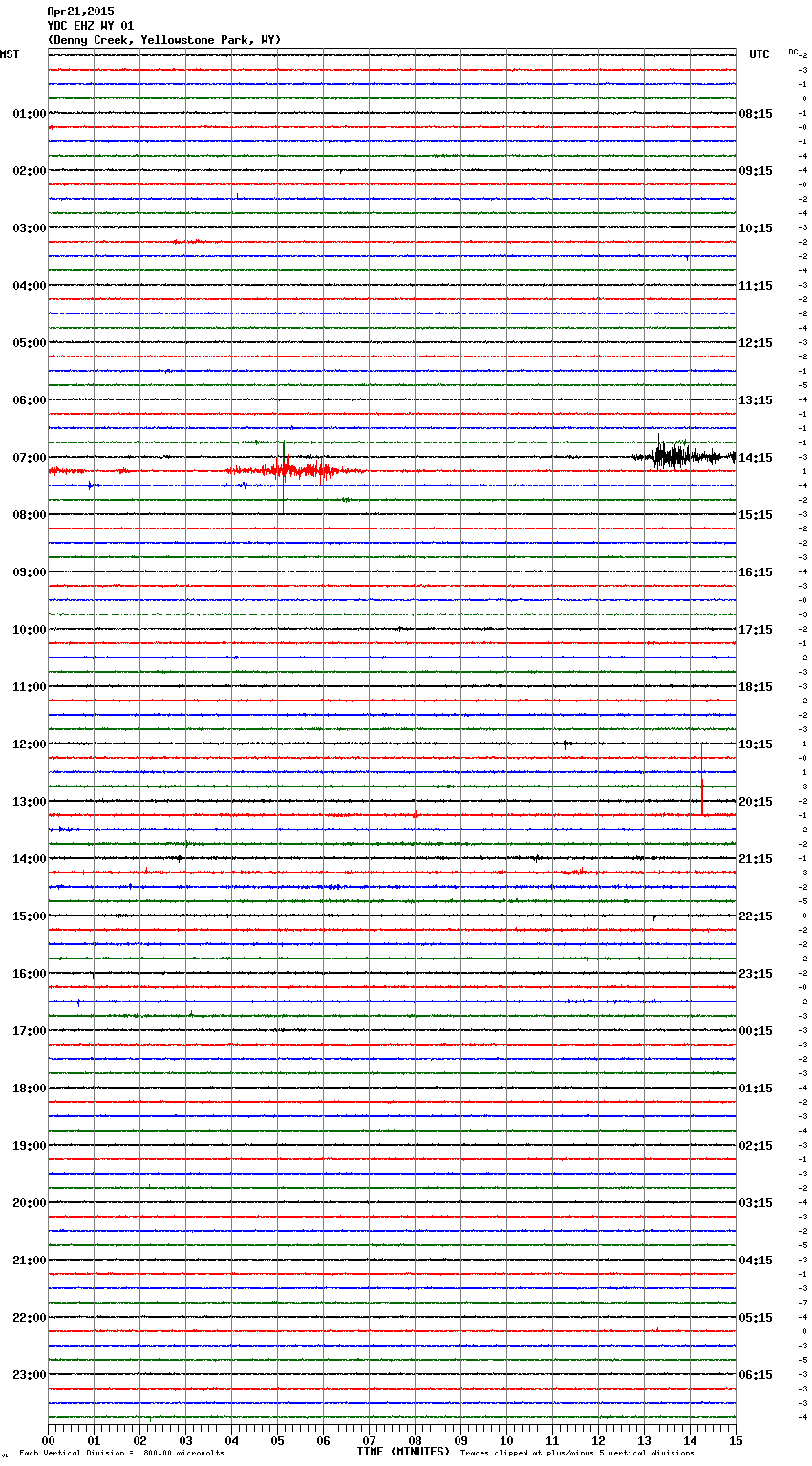Click the TIME (MINUTES) axis title
This screenshot has width=812, height=1466.
point(403,1452)
